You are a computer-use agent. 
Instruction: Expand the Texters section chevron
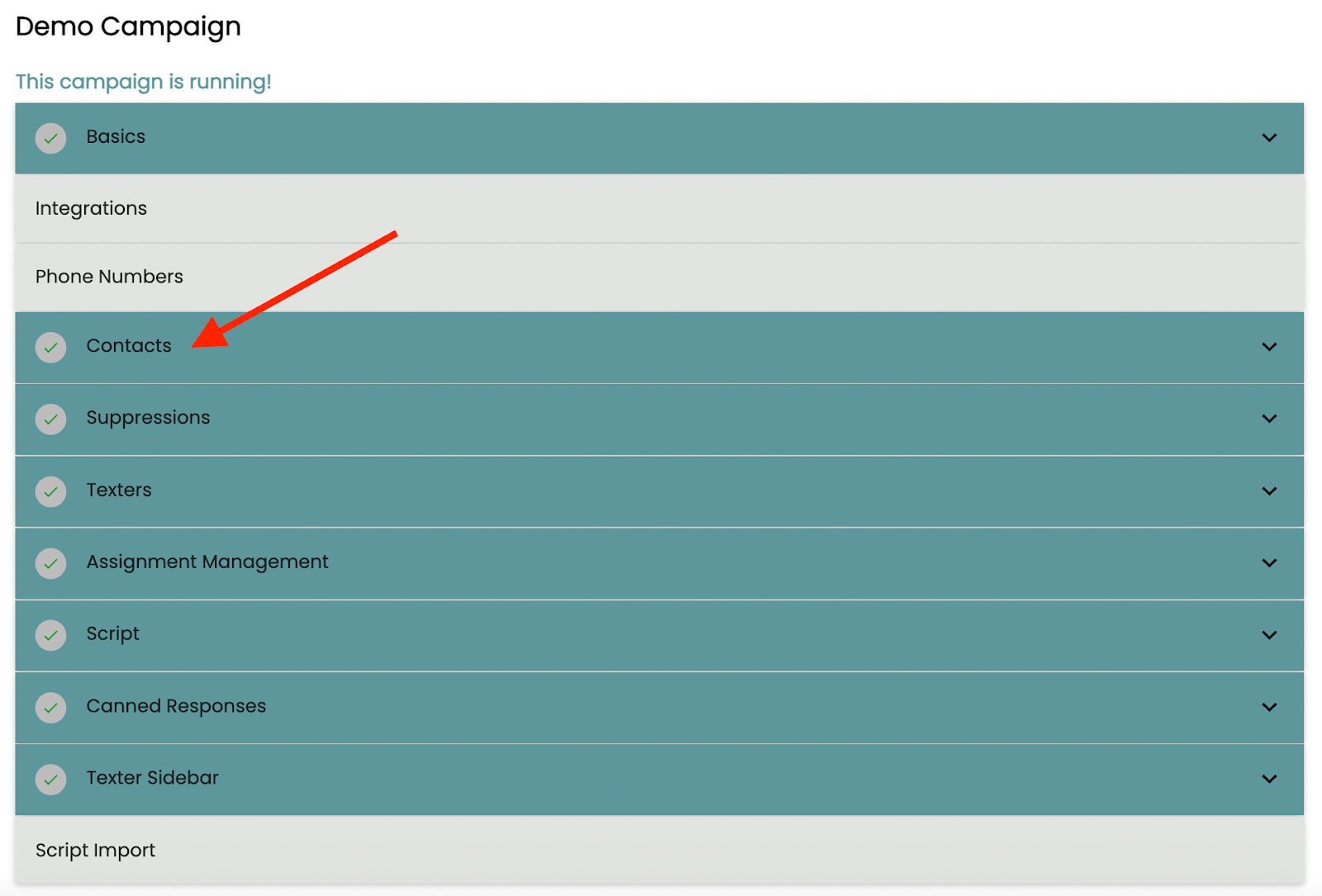click(1269, 491)
